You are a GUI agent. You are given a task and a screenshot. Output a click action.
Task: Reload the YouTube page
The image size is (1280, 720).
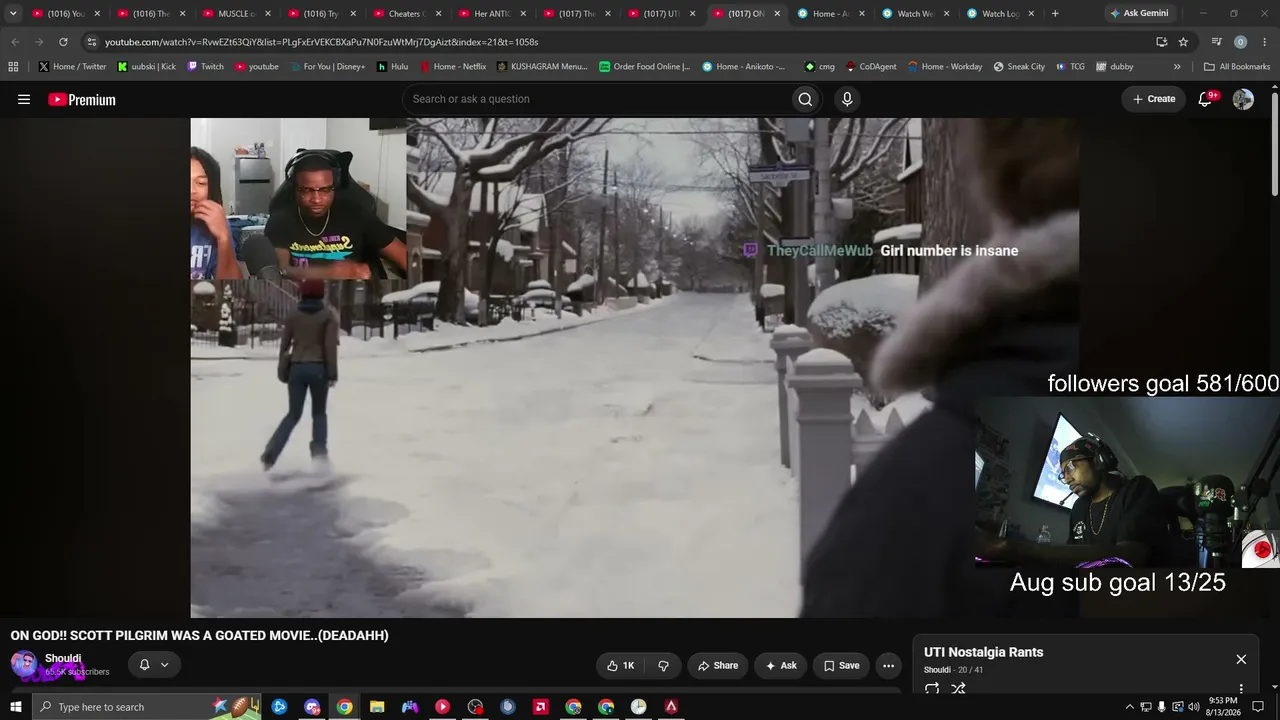click(63, 42)
